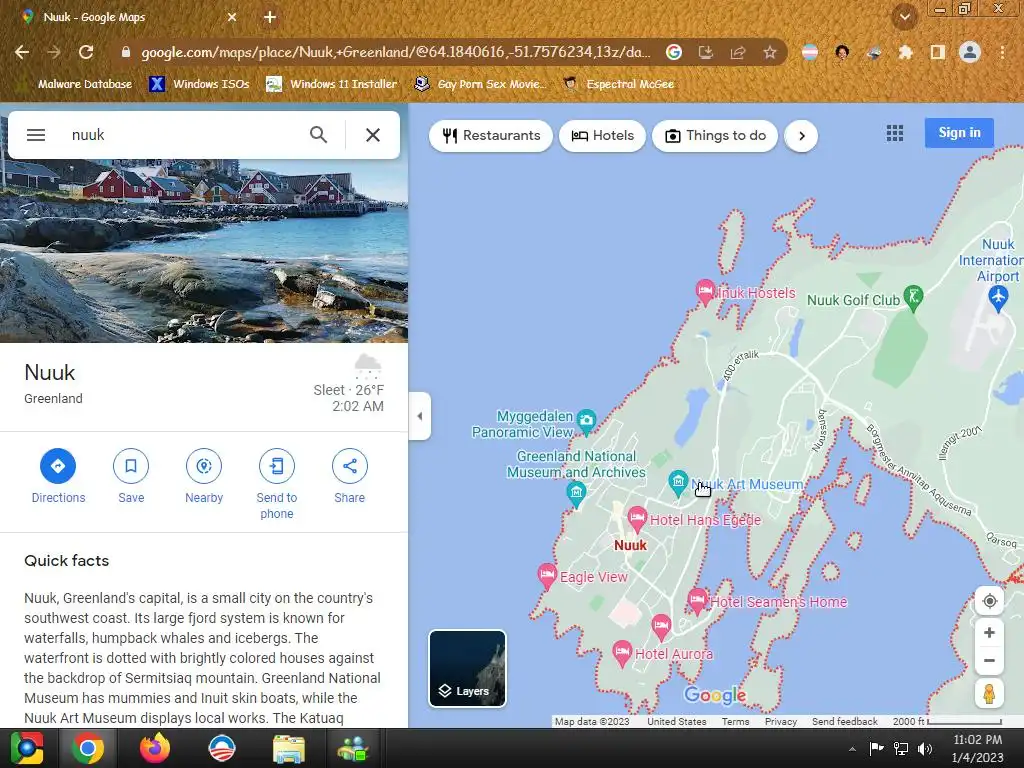Open the Google Maps hamburger menu
The image size is (1024, 768).
[x=36, y=135]
